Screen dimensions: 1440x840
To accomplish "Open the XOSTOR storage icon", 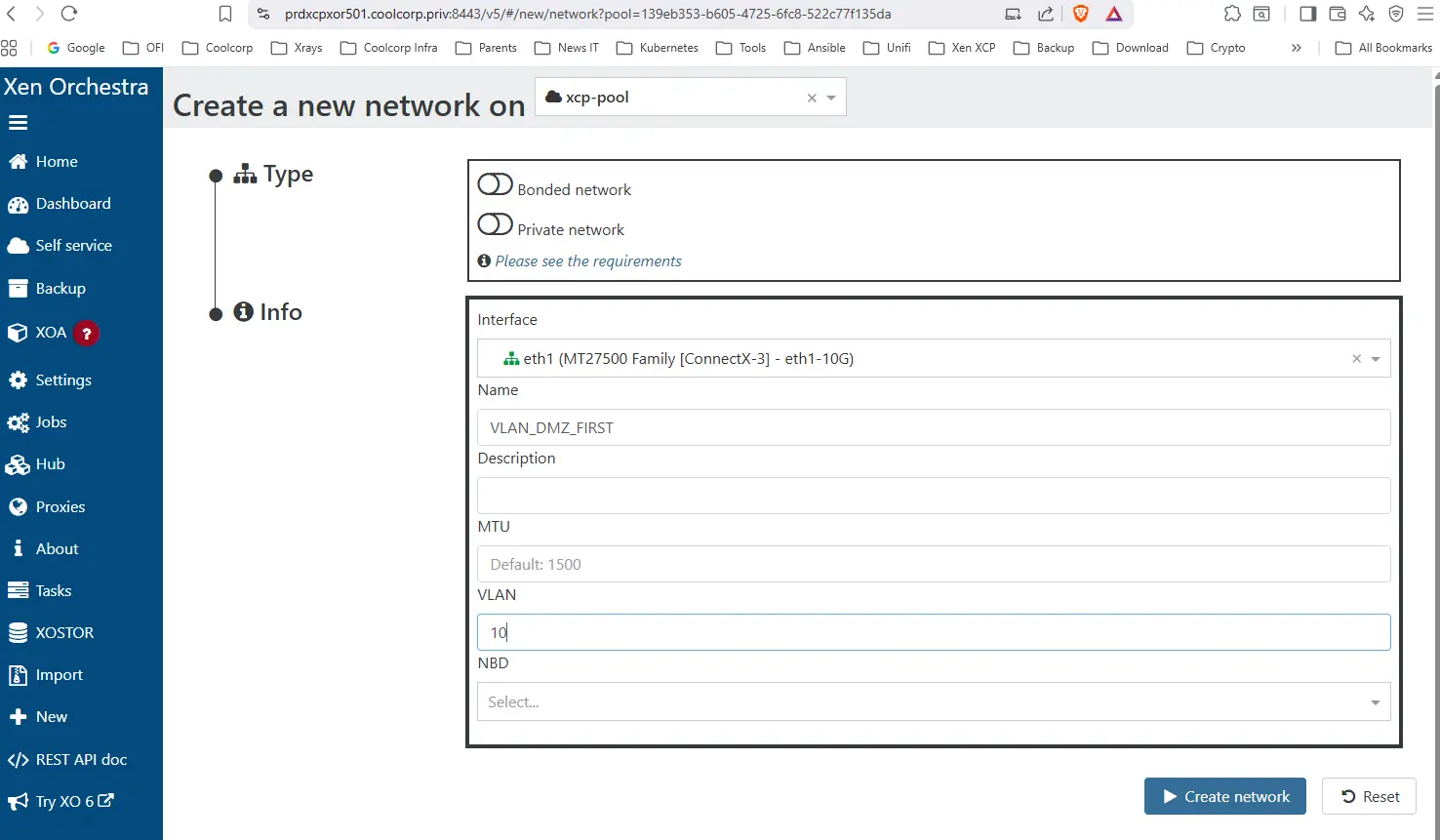I will pos(18,633).
